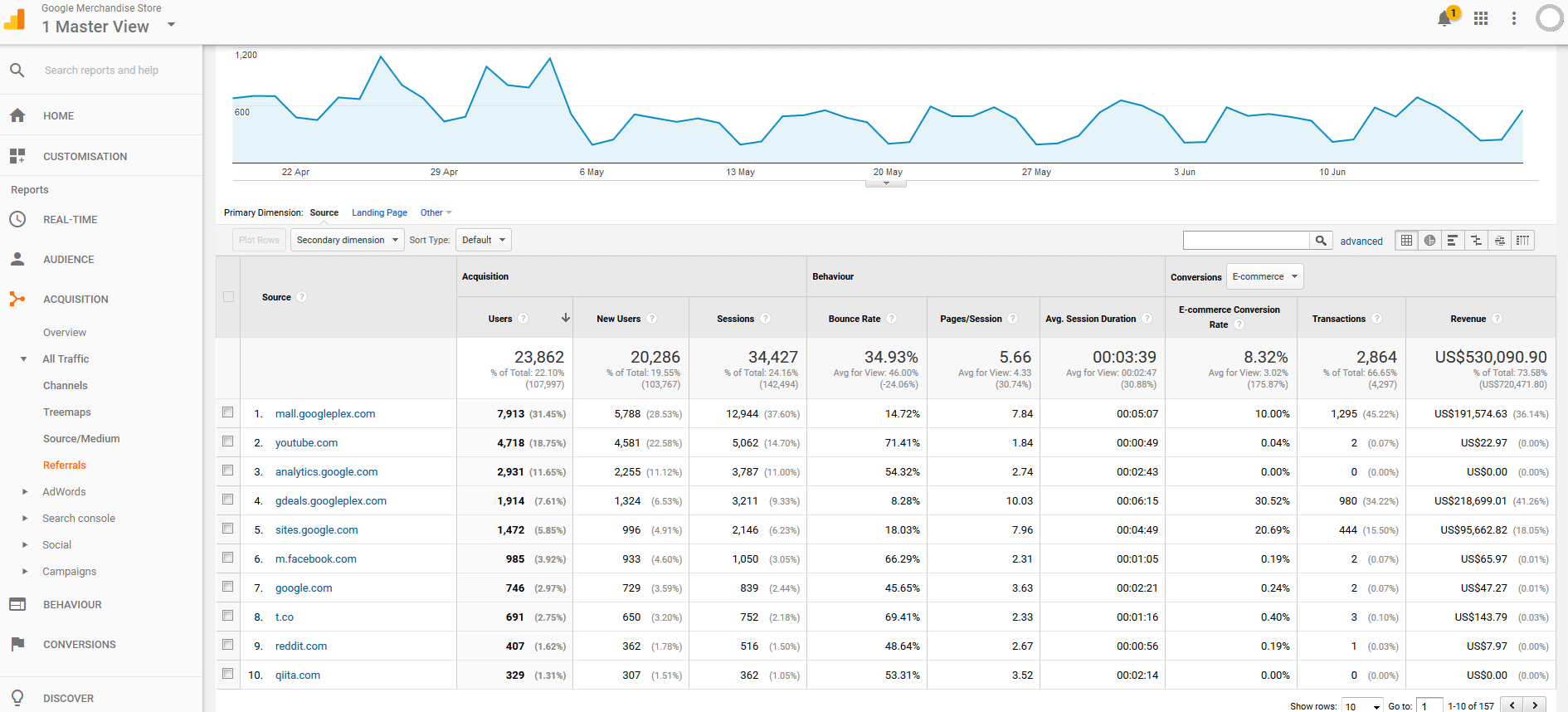
Task: Set primary dimension to Landing Page
Action: coord(379,212)
